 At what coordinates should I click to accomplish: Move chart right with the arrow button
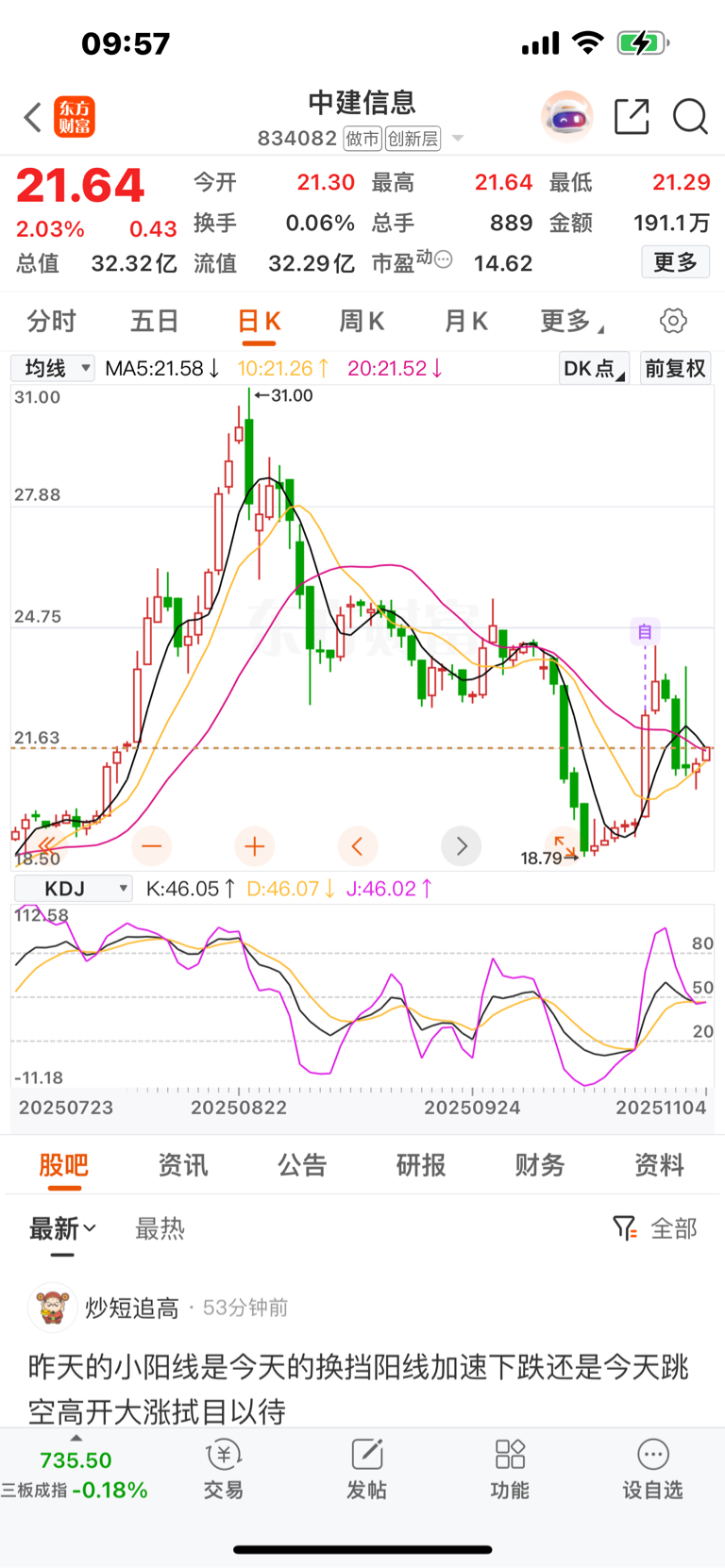coord(461,846)
